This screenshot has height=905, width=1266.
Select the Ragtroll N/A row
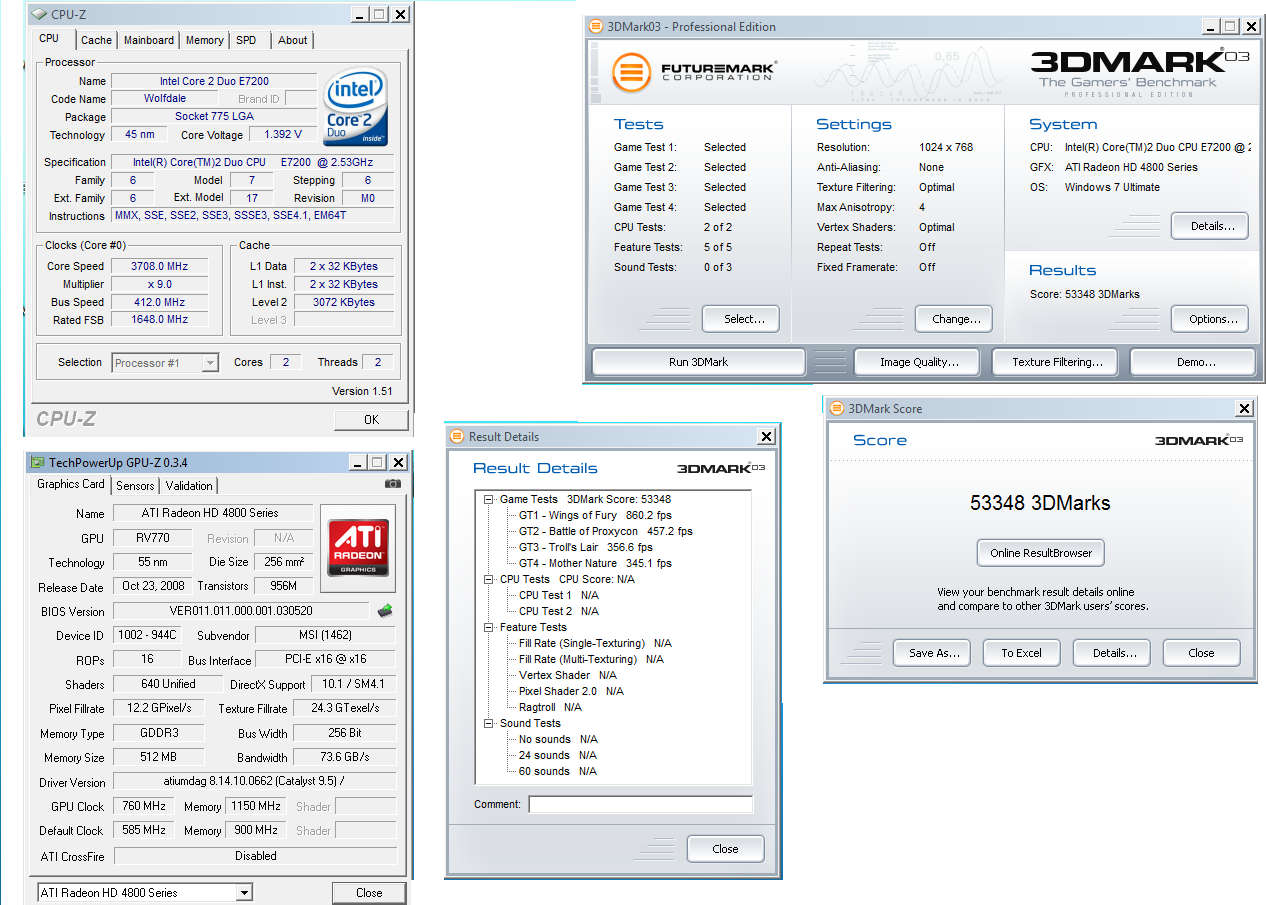550,707
